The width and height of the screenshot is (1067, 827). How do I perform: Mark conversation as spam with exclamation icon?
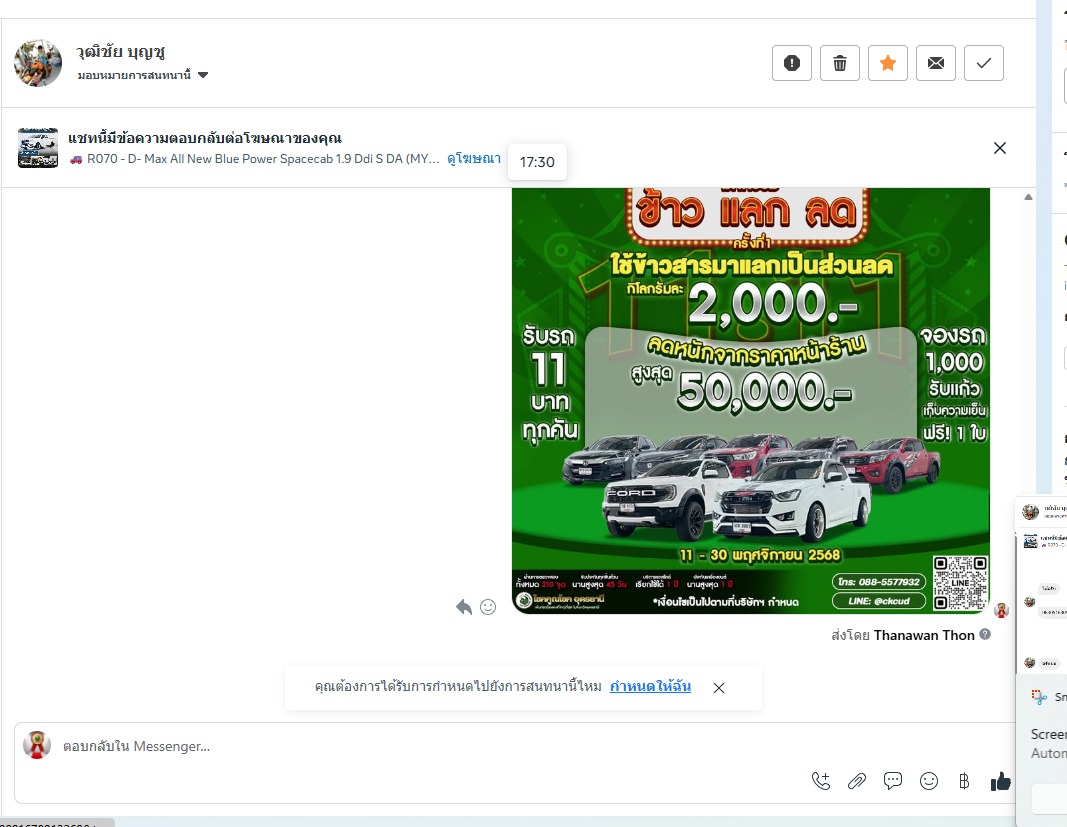point(791,63)
